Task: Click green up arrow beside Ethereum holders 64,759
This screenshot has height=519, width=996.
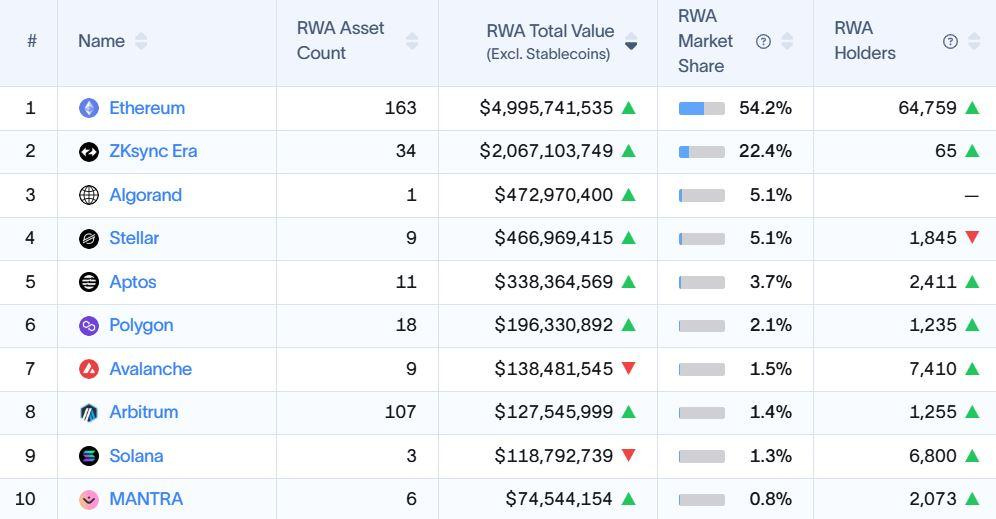Action: click(x=972, y=108)
